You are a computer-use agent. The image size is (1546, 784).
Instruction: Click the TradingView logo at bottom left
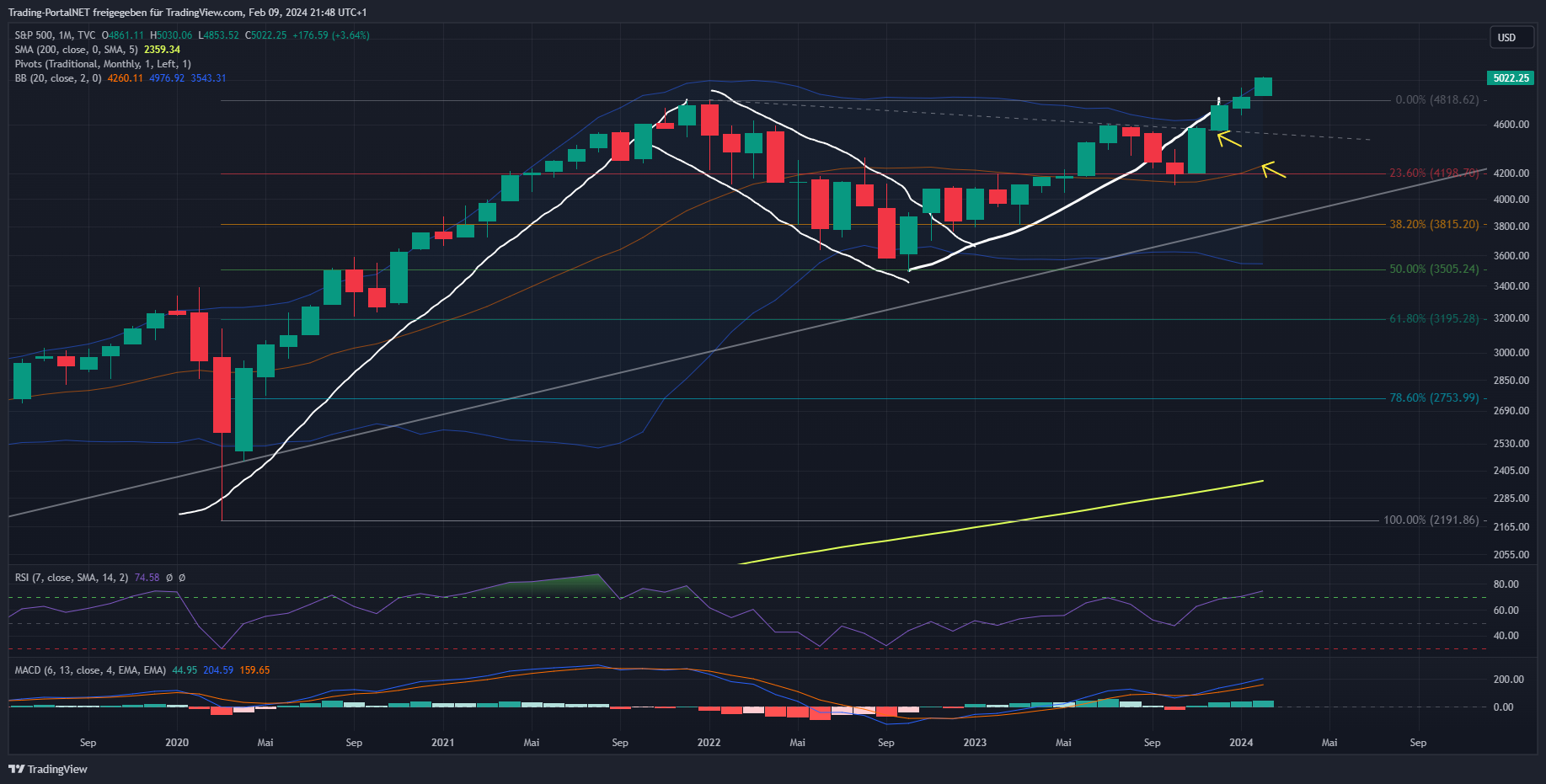[x=48, y=769]
